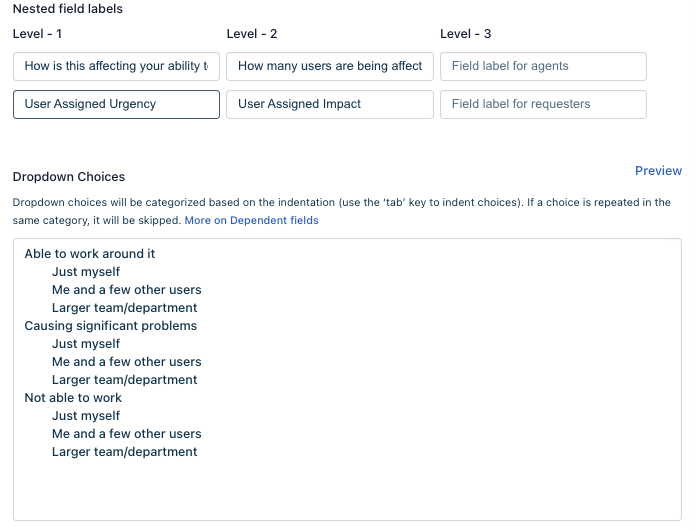Screen dimensions: 696x531
Task: Open More on Dependent fields link
Action: click(251, 221)
